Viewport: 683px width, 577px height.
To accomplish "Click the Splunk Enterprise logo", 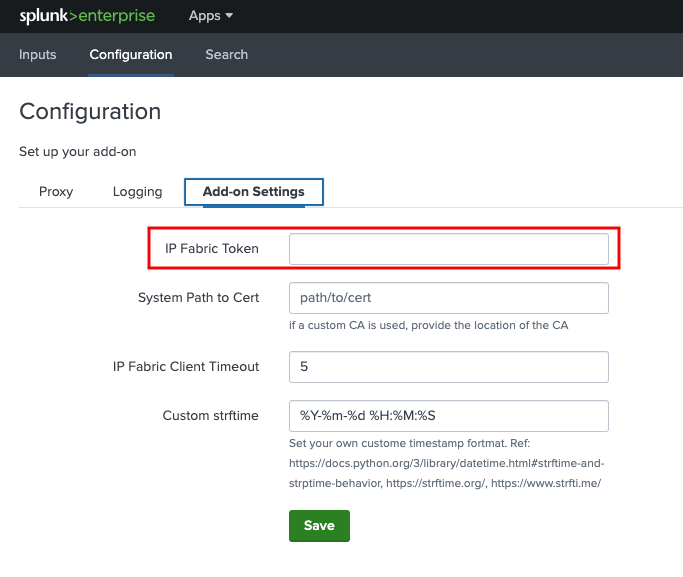I will click(x=87, y=16).
